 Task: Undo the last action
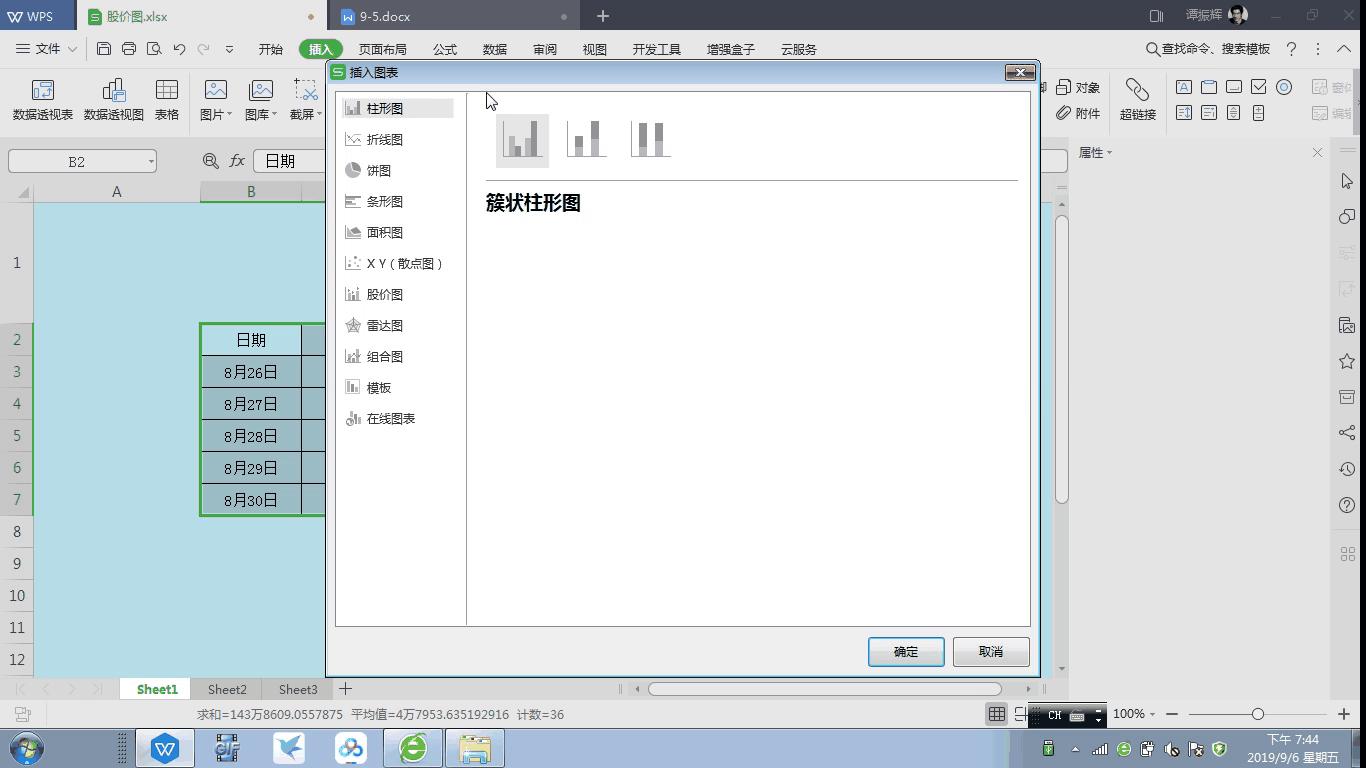pos(179,49)
